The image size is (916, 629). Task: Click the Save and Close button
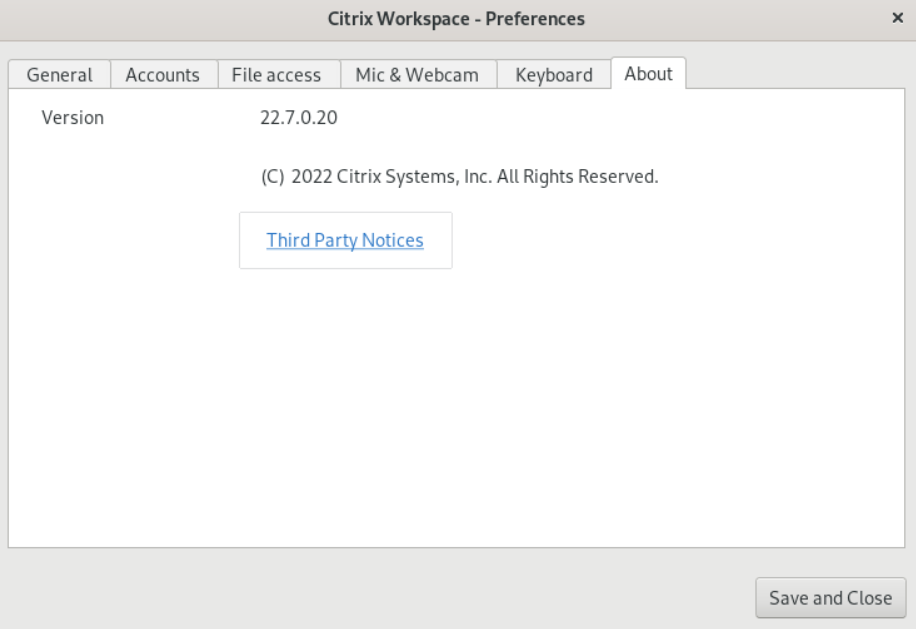pyautogui.click(x=831, y=597)
